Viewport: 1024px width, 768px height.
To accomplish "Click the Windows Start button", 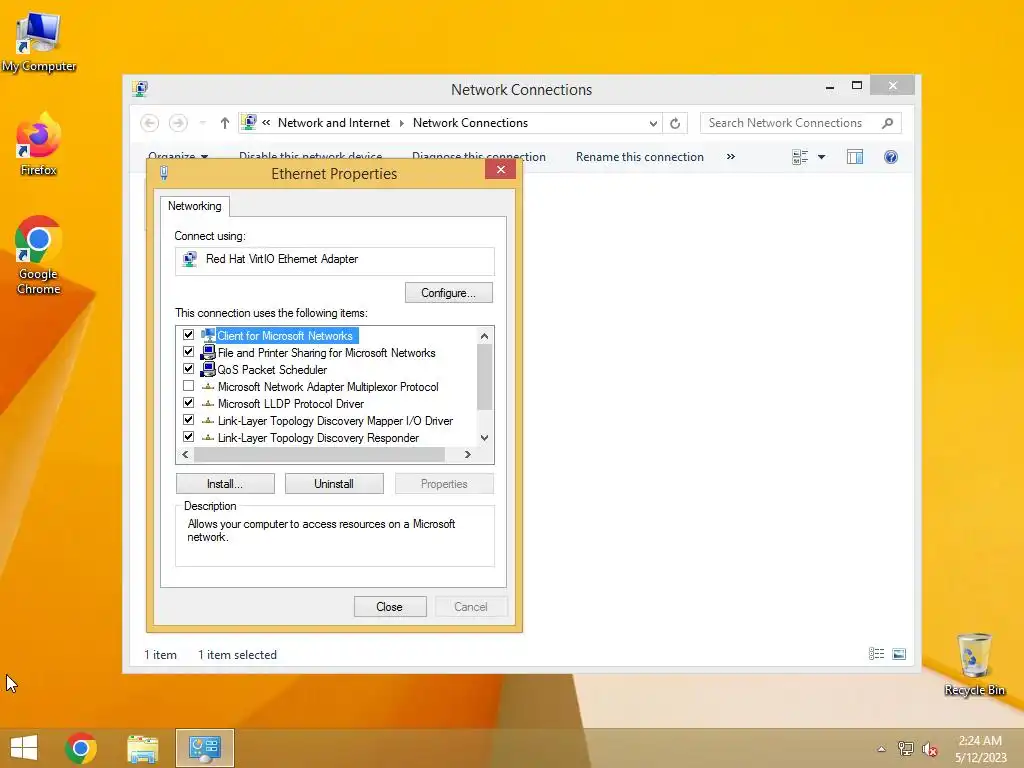I will (x=24, y=748).
